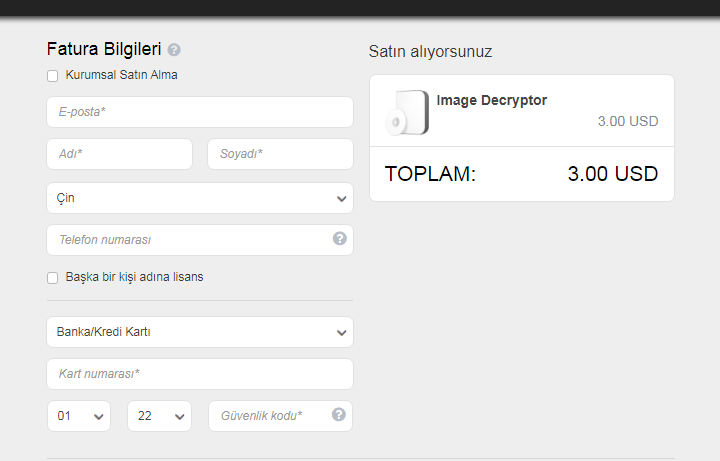Open the country dropdown showing Çin
This screenshot has height=461, width=720.
pos(200,198)
